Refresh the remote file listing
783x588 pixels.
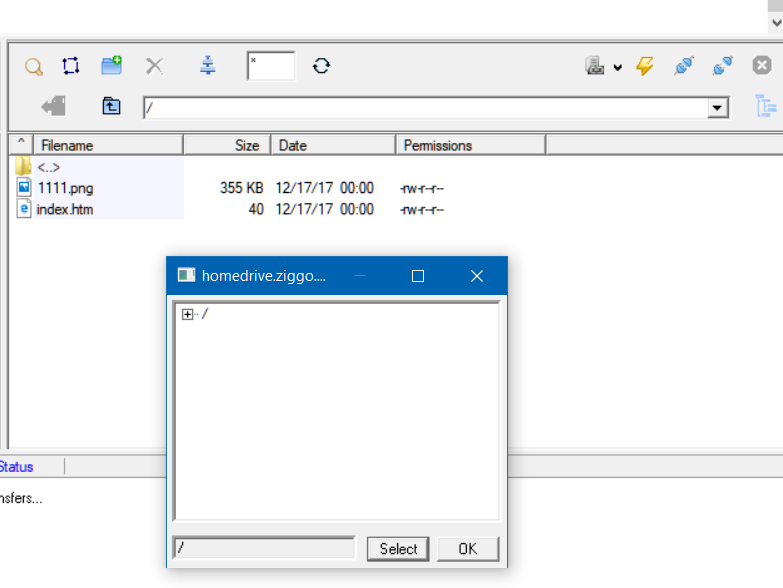click(321, 66)
